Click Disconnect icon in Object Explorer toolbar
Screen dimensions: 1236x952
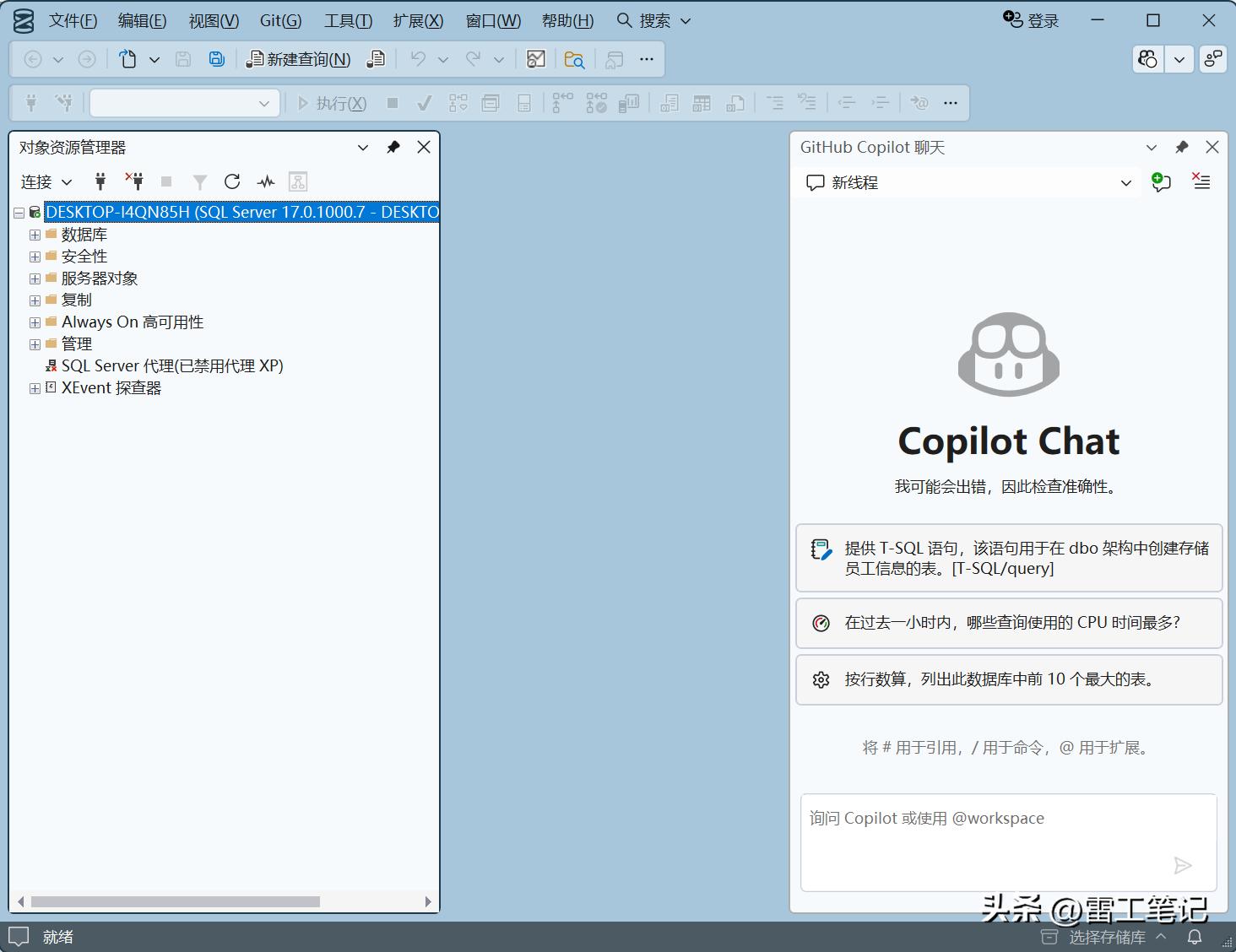pos(134,181)
